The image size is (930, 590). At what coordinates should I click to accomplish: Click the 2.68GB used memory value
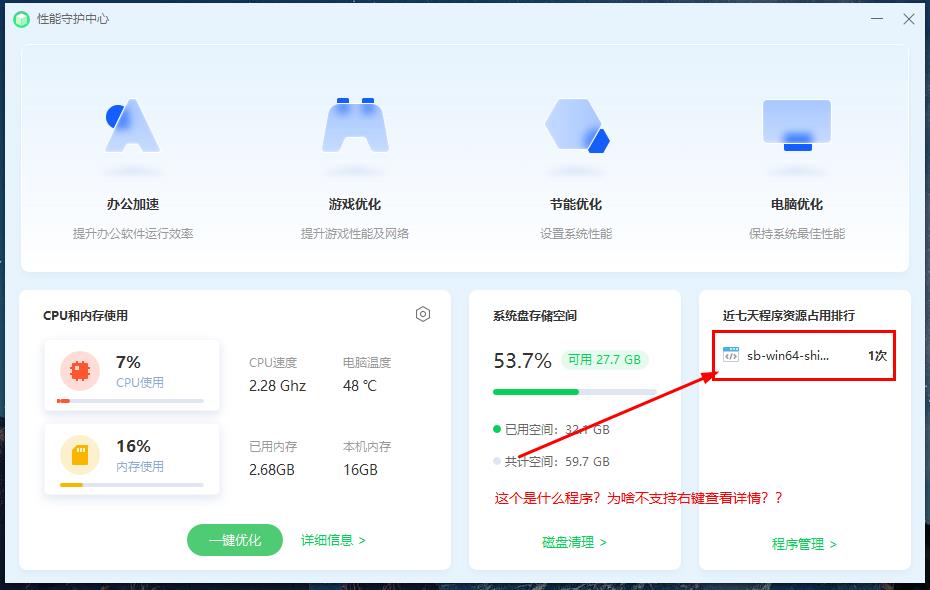pos(272,470)
